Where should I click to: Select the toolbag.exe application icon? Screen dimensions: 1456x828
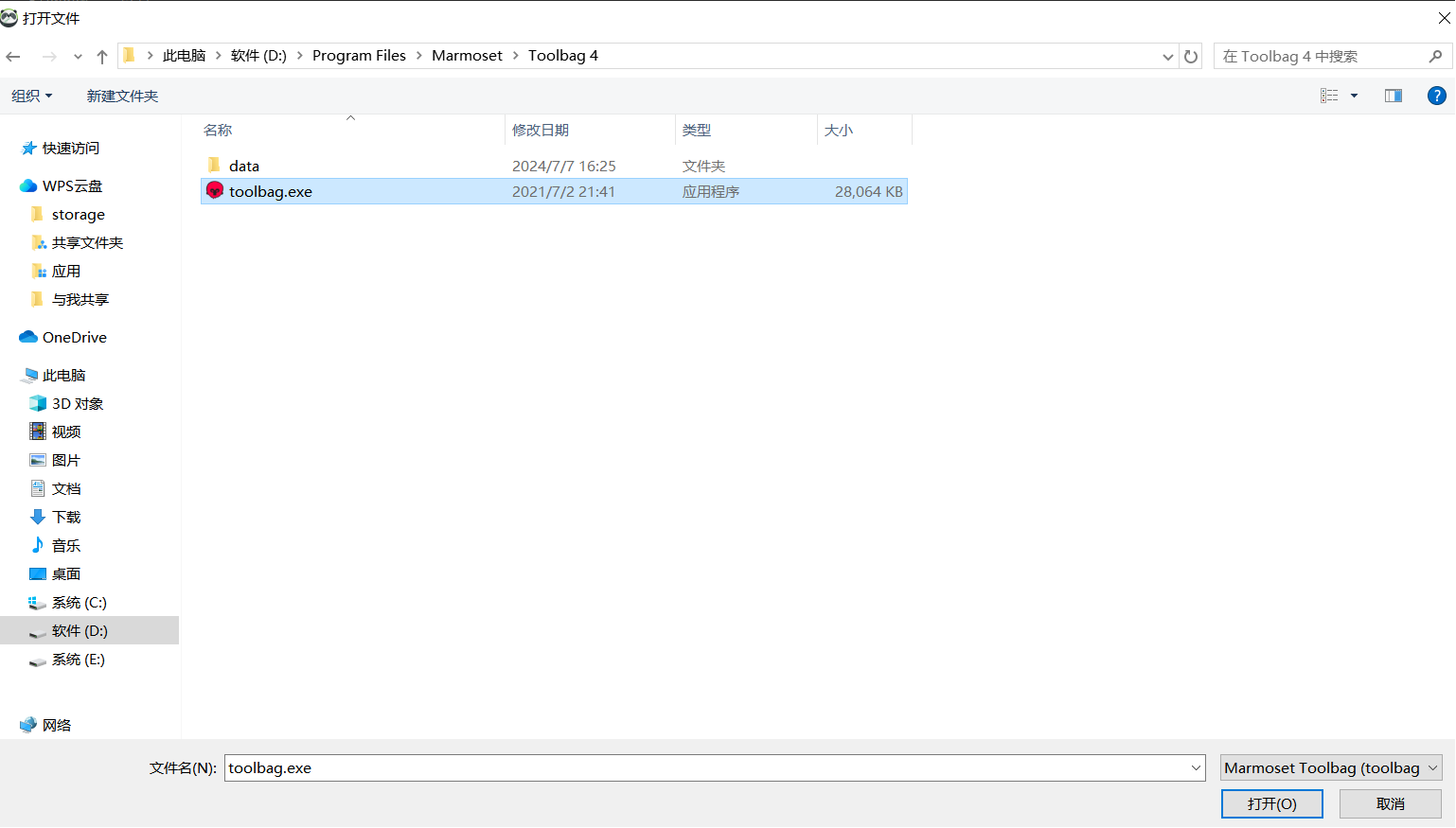[215, 191]
